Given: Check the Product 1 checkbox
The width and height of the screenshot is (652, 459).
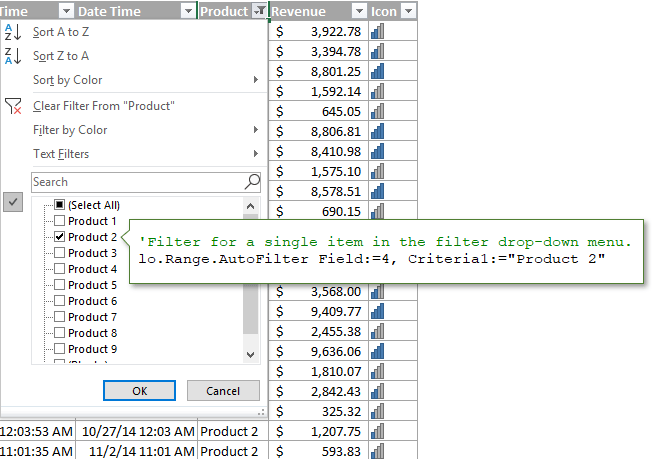Looking at the screenshot, I should [x=59, y=221].
